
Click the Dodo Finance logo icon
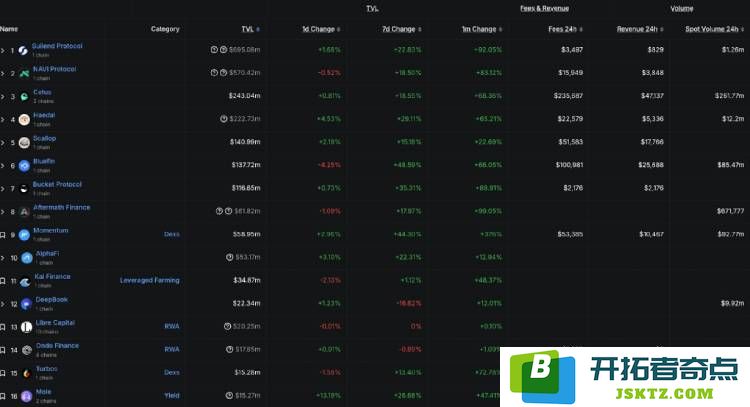click(x=27, y=350)
